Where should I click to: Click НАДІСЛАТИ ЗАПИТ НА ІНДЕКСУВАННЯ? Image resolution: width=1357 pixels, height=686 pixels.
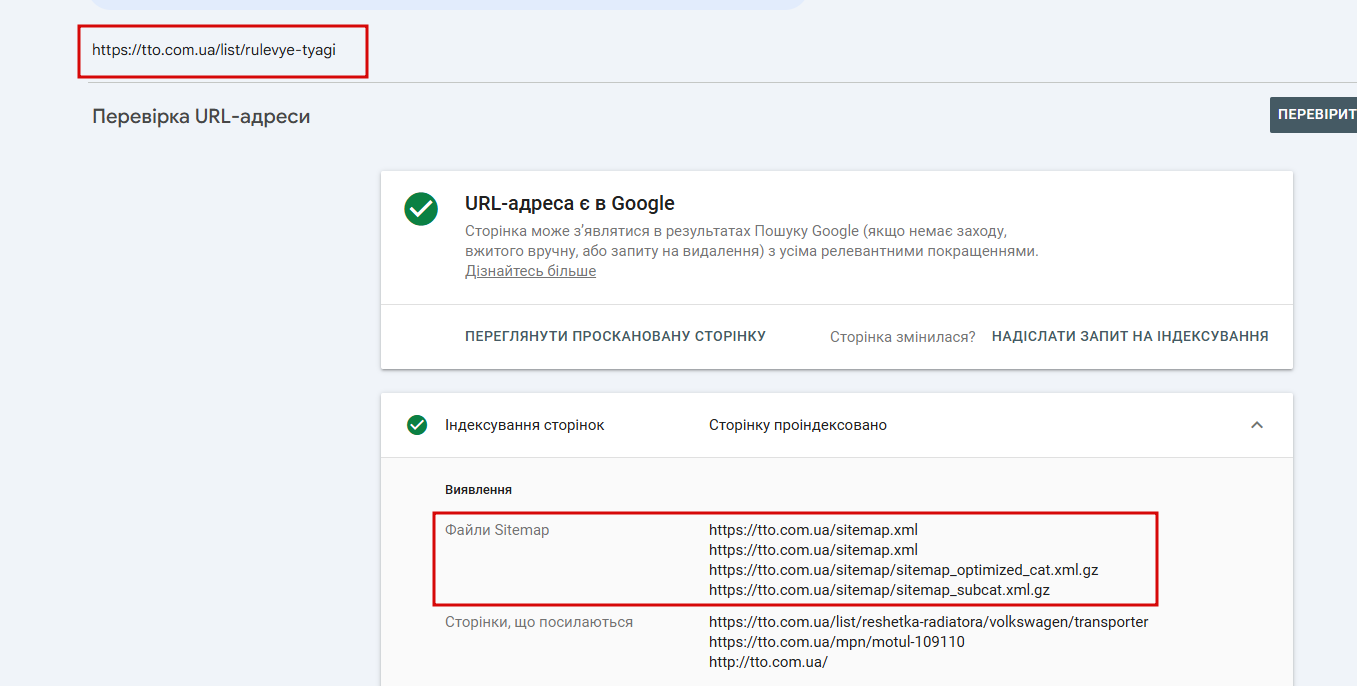(1130, 336)
